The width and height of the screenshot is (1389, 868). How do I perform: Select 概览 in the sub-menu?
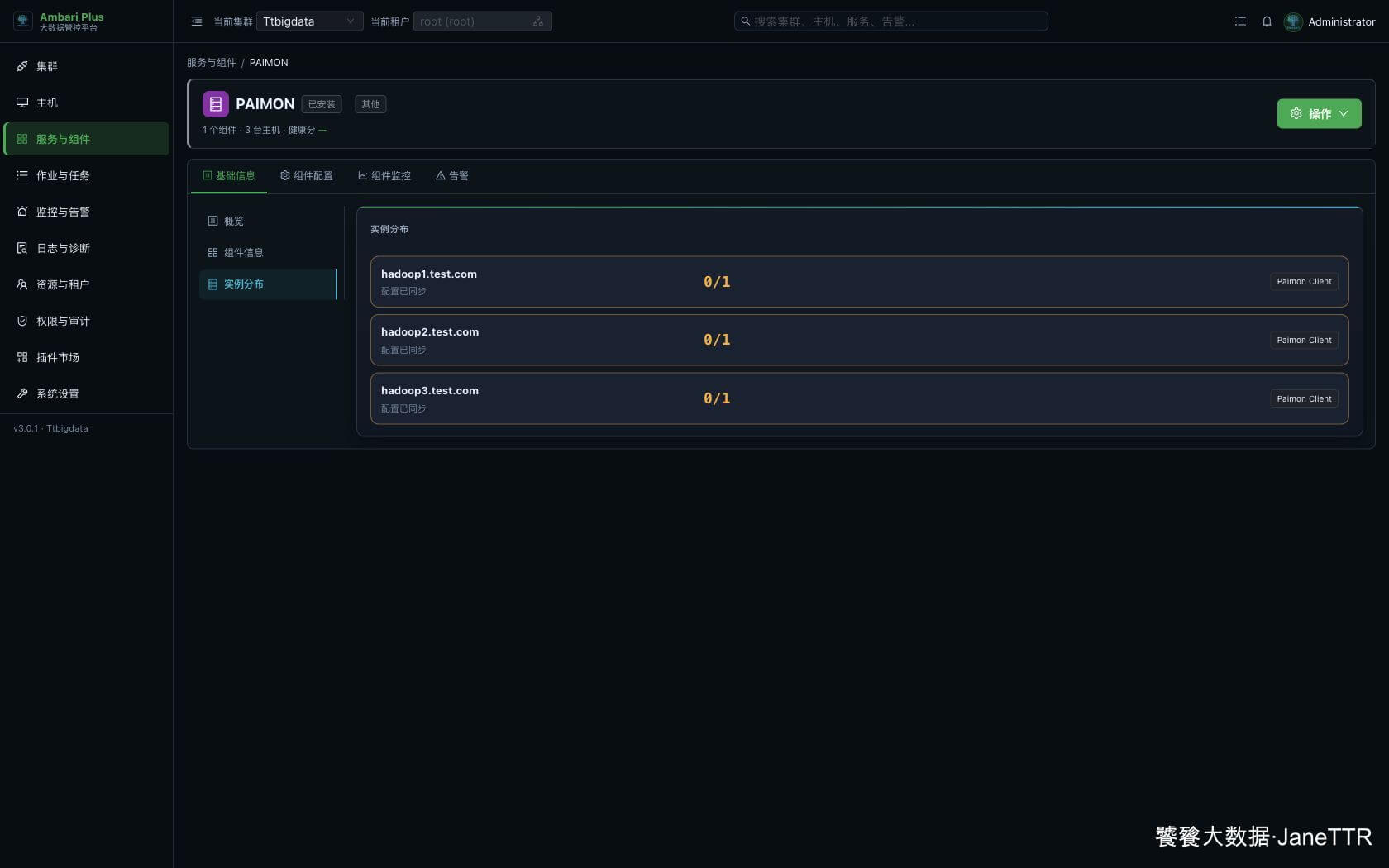[268, 221]
